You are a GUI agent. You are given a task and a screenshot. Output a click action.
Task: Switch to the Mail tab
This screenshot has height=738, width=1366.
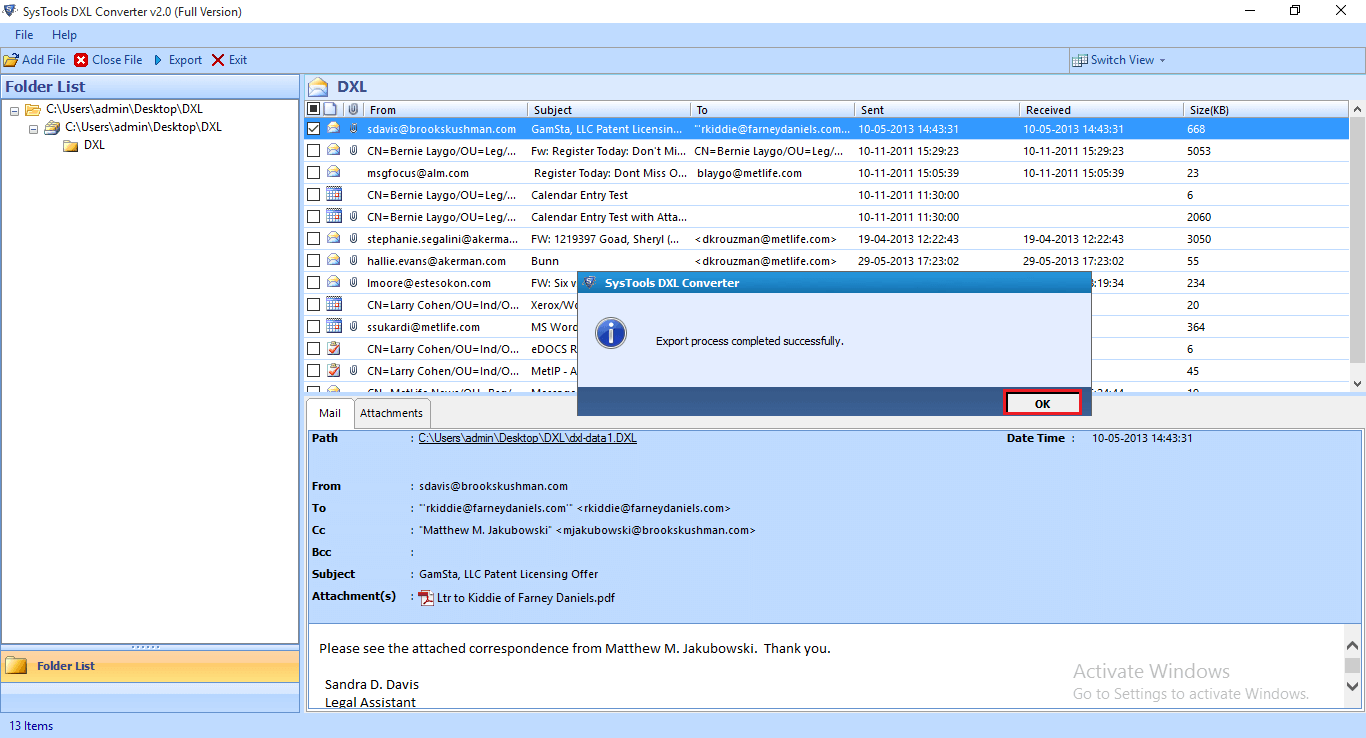pyautogui.click(x=330, y=413)
